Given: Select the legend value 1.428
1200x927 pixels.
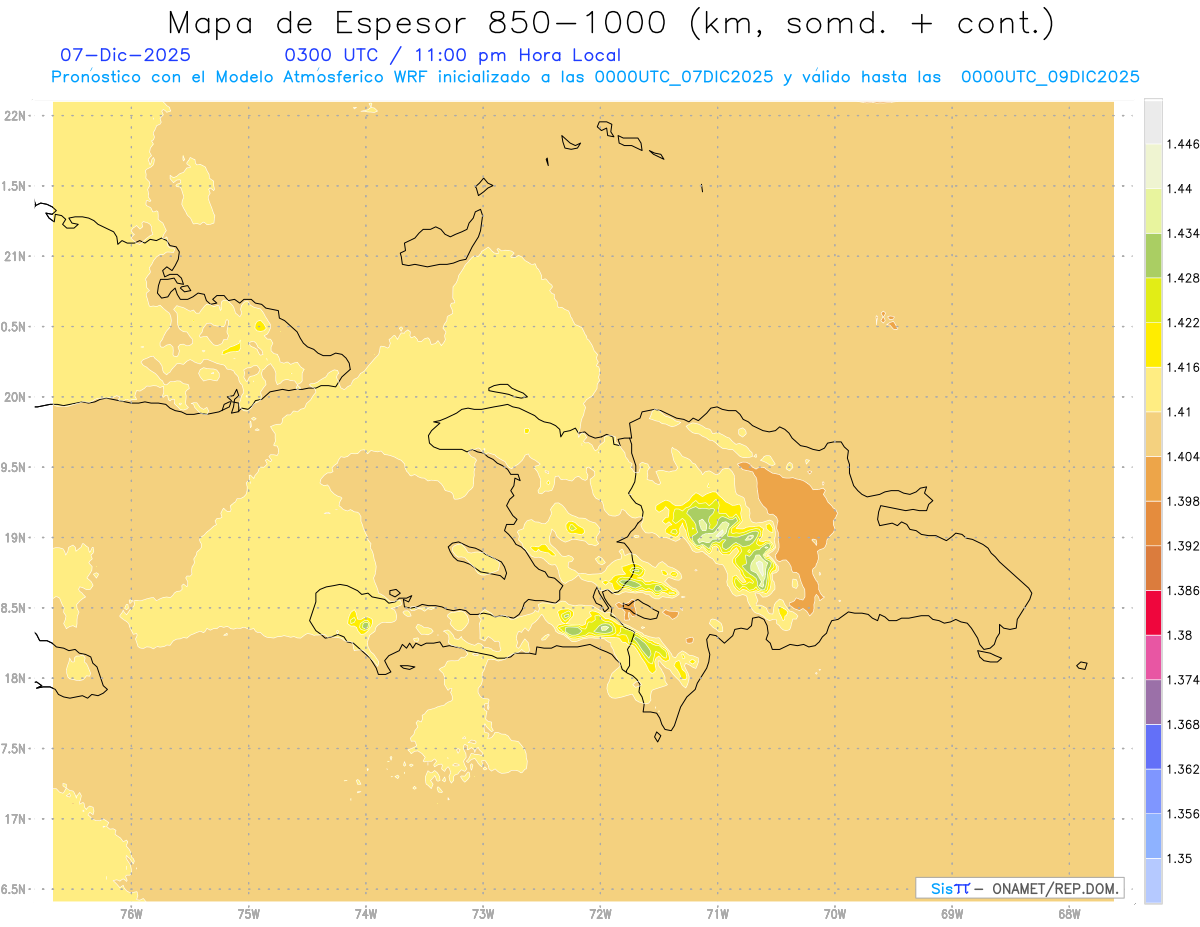Looking at the screenshot, I should pos(1183,278).
